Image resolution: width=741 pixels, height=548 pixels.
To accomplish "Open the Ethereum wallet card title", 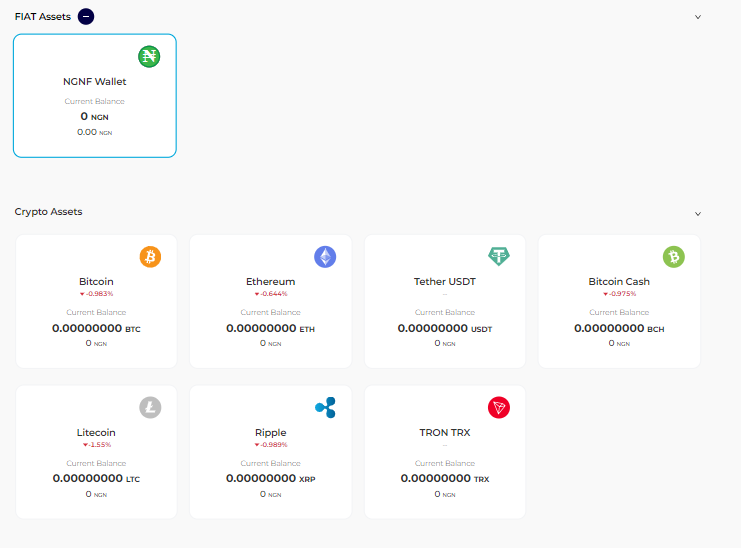I will tap(271, 282).
